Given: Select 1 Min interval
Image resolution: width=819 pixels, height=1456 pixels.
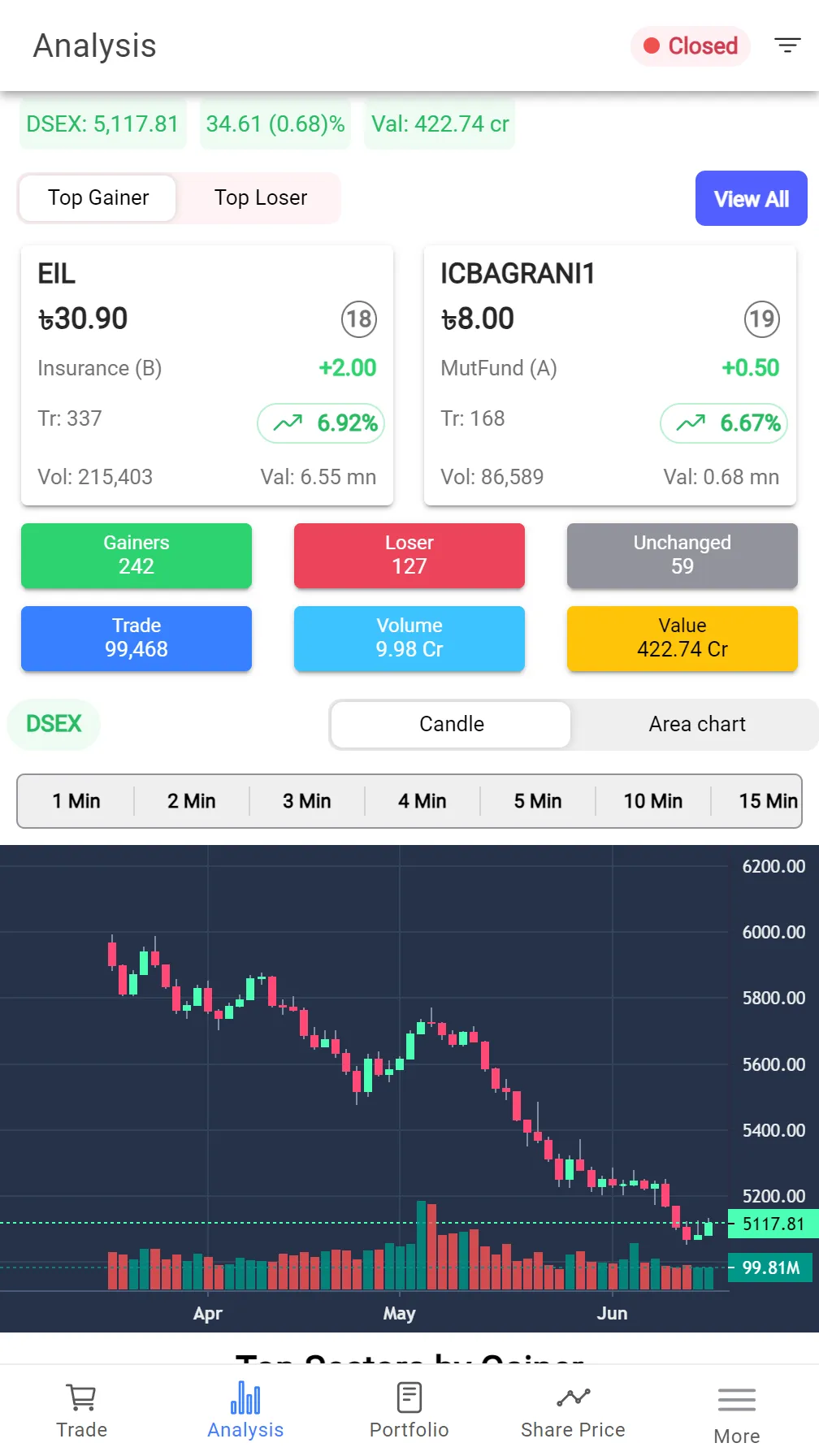Looking at the screenshot, I should pos(76,801).
